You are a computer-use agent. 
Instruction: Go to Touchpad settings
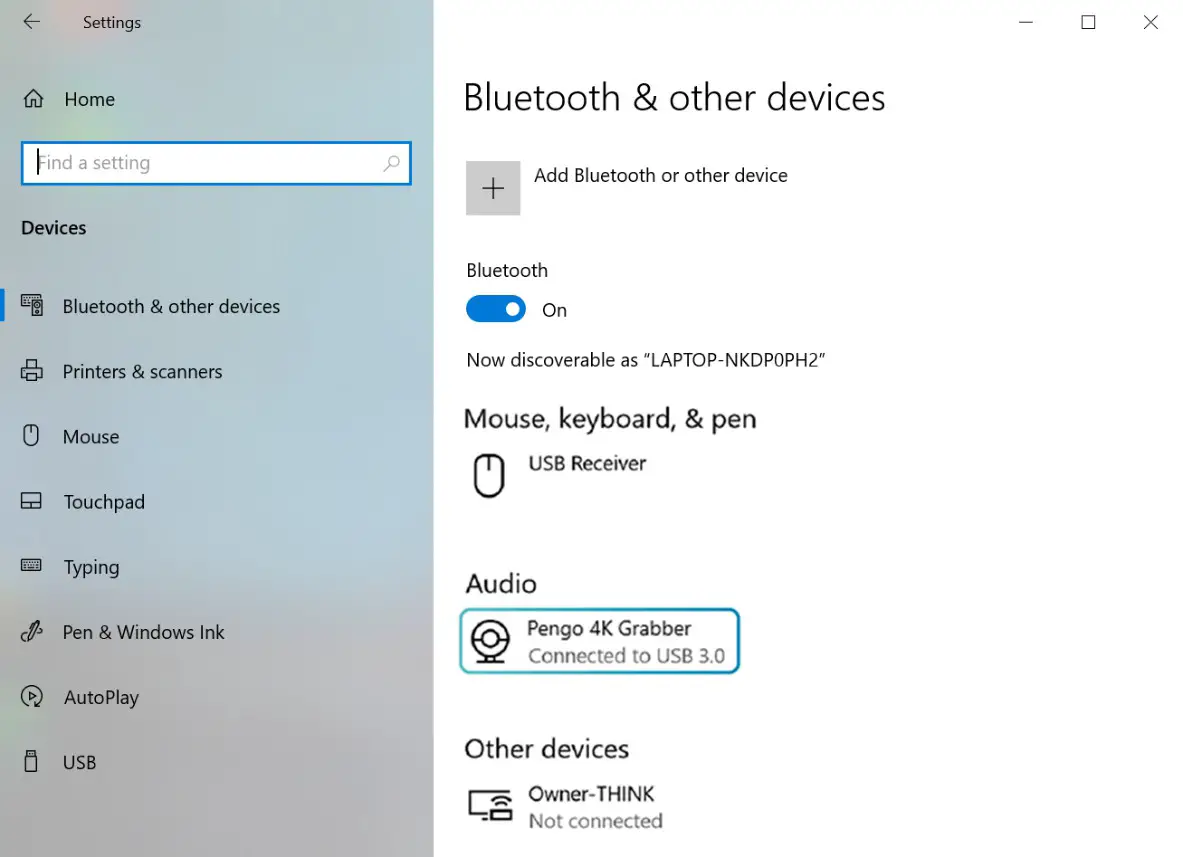104,502
